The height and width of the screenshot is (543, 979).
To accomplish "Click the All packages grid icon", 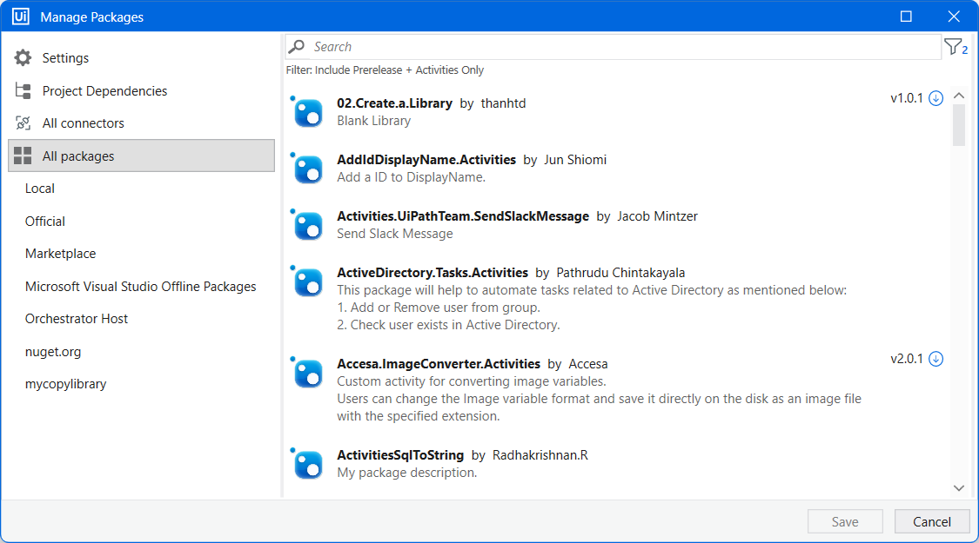I will tap(22, 156).
